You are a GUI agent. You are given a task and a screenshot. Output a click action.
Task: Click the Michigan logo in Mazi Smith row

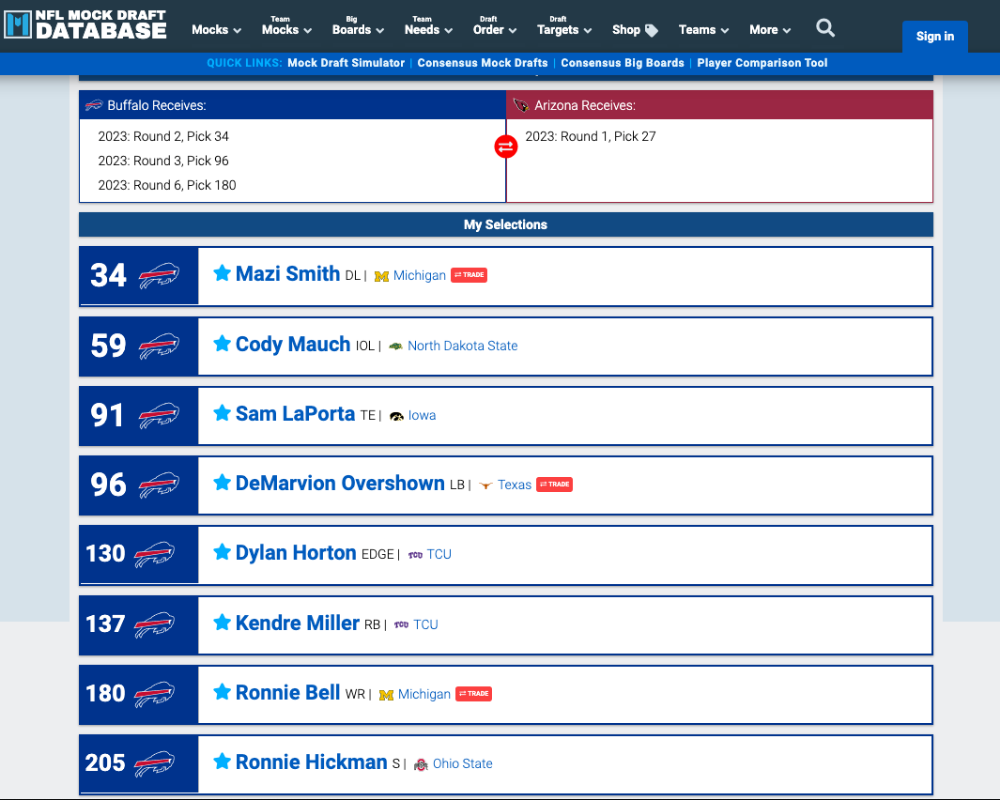coord(381,276)
